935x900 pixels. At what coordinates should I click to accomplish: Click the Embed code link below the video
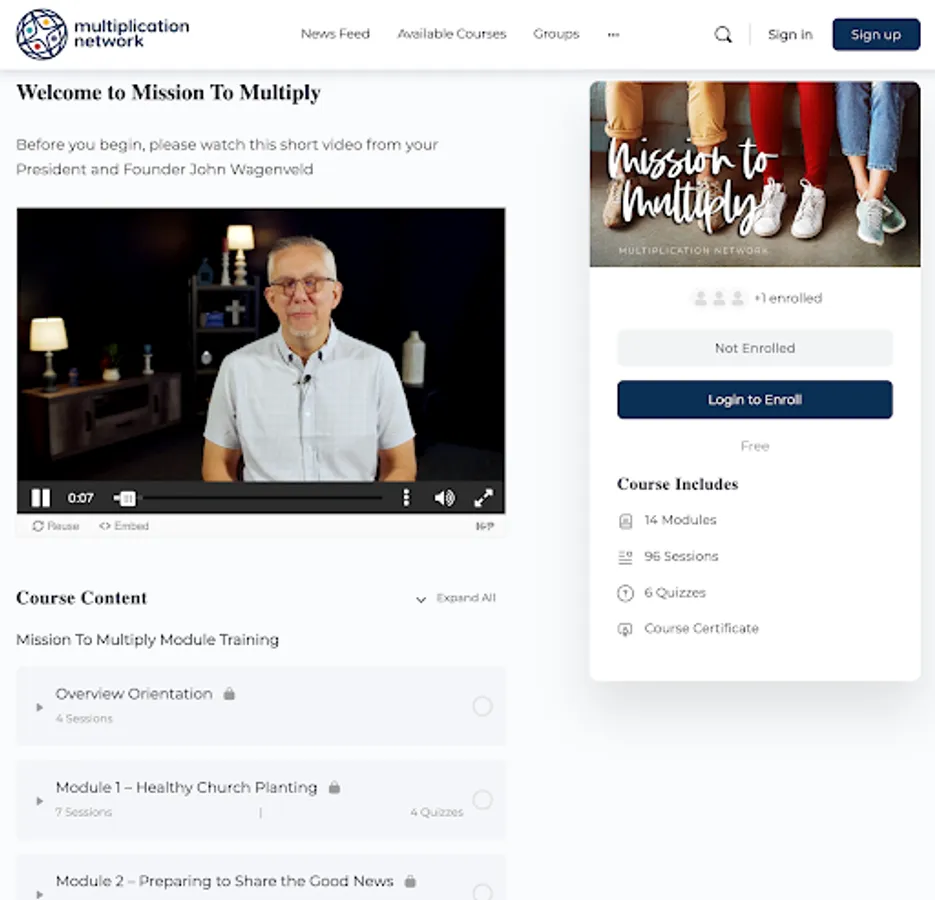tap(124, 525)
